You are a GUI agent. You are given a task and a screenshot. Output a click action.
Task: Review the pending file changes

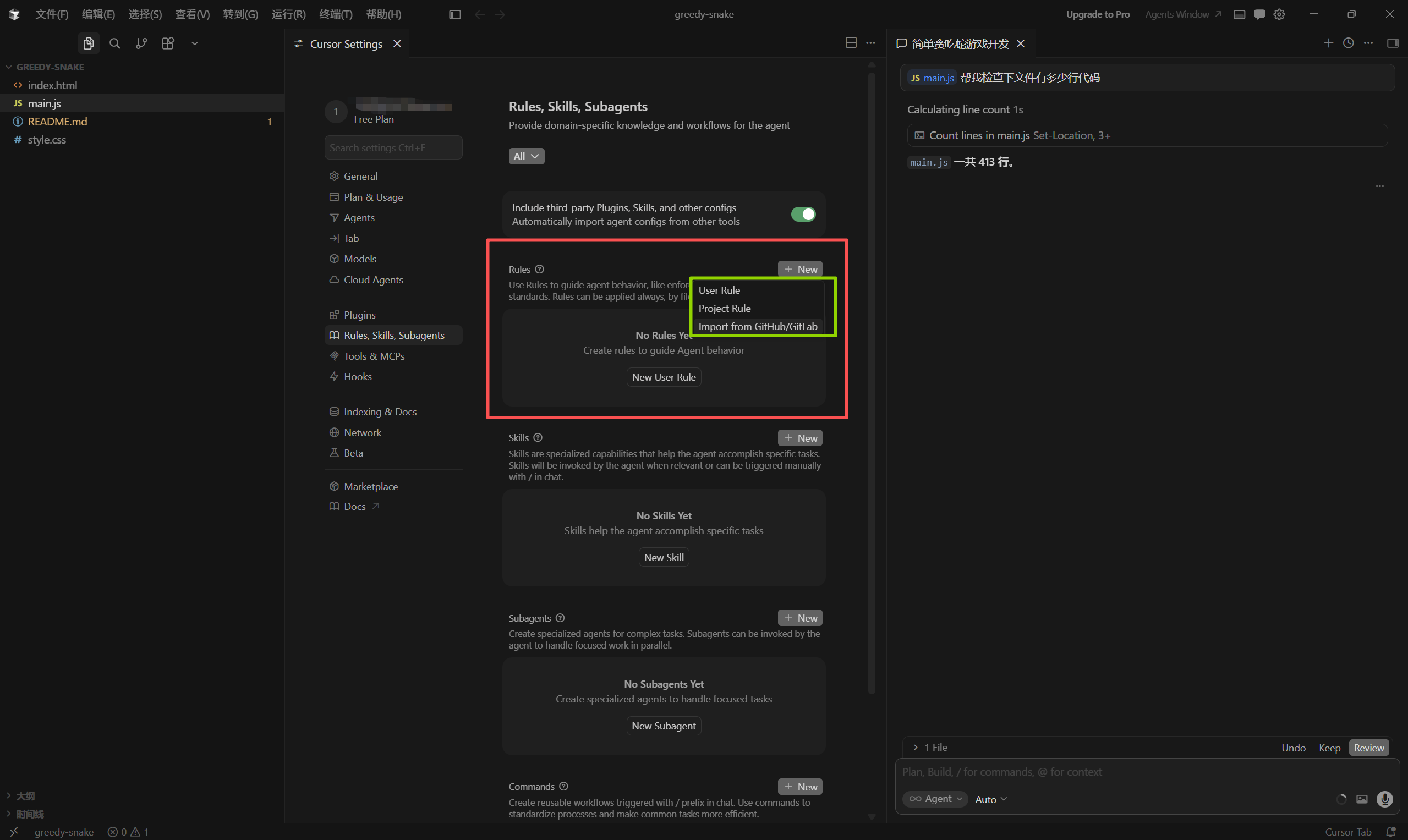pos(1369,748)
